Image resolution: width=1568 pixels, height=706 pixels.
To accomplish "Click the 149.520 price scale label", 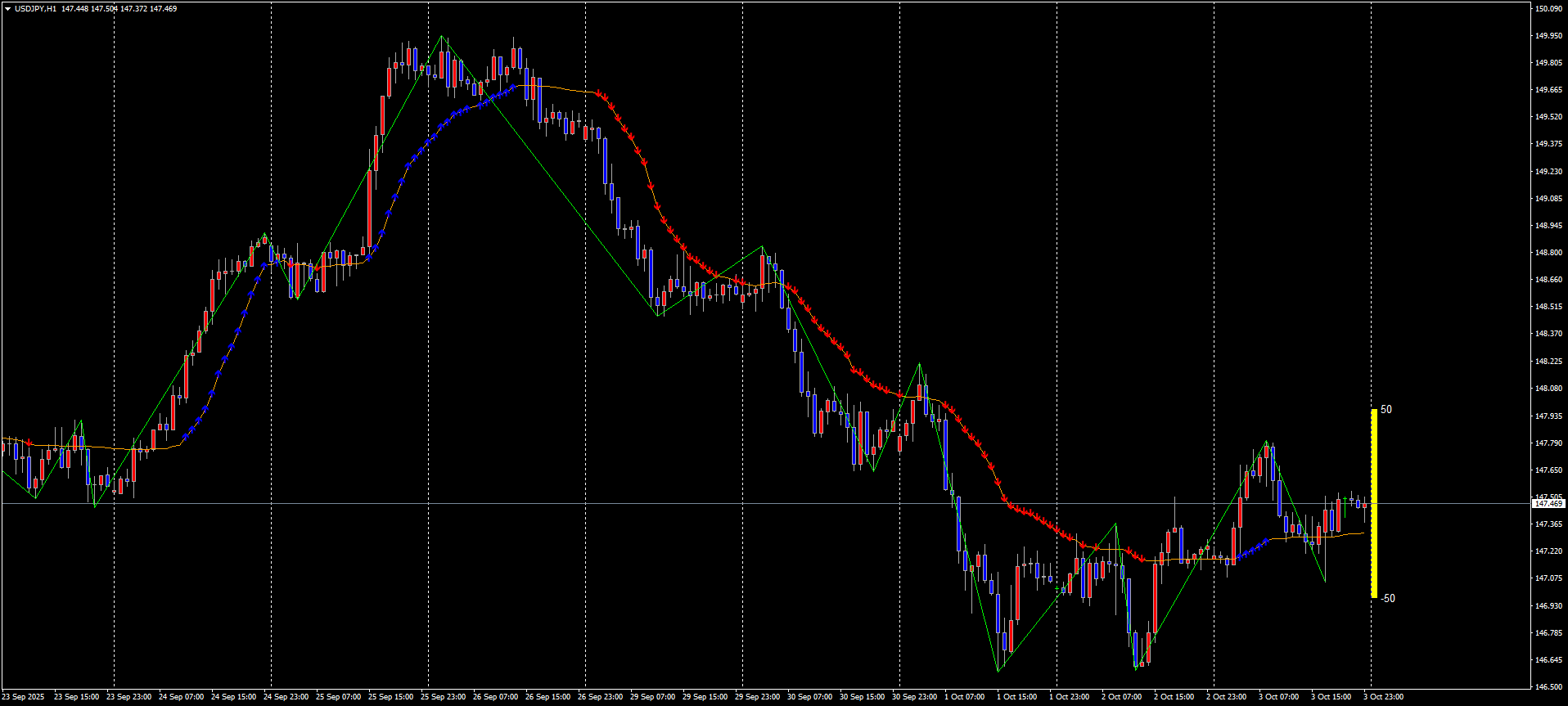I will click(x=1548, y=117).
